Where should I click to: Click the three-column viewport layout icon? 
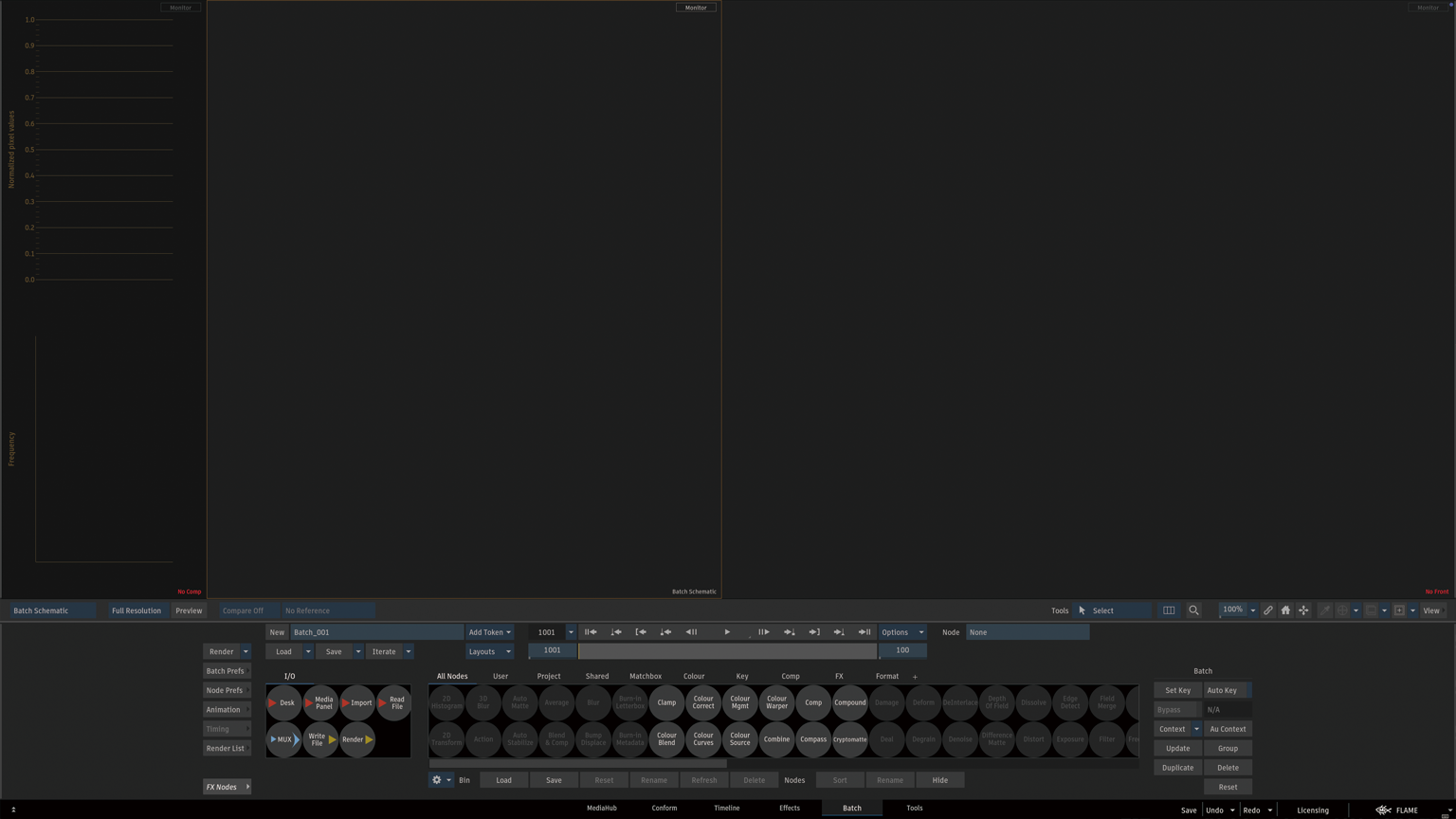(x=1169, y=610)
